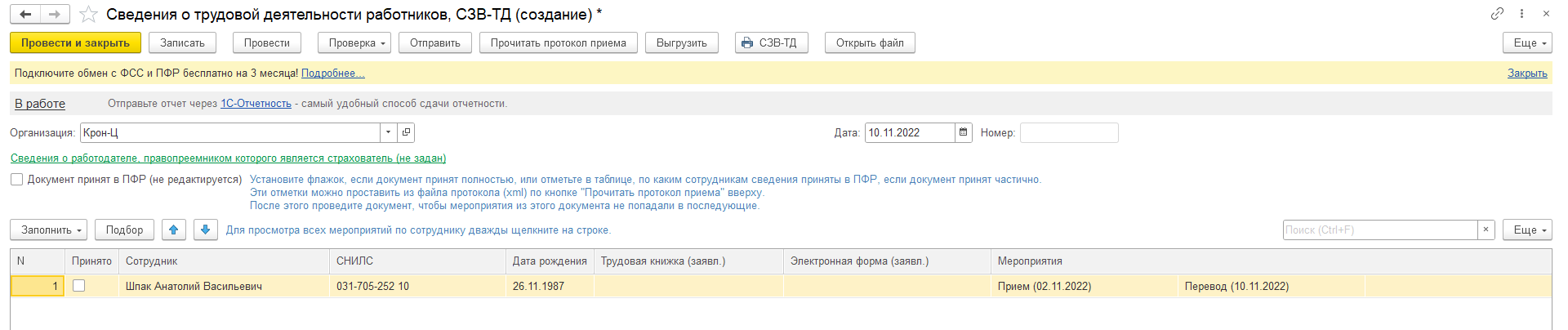Expand the Организация dropdown list
This screenshot has width=1568, height=330.
389,132
